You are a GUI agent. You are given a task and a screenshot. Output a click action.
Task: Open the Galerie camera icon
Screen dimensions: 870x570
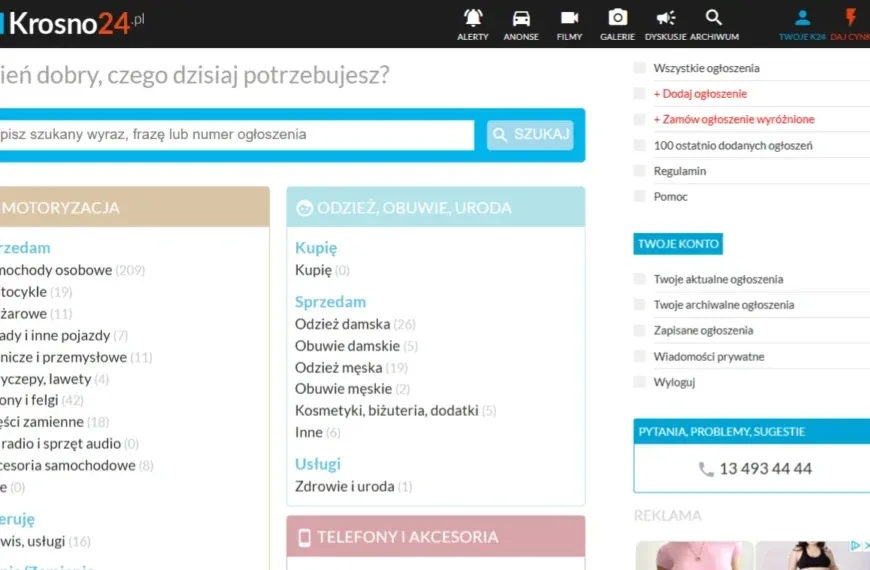click(x=618, y=18)
